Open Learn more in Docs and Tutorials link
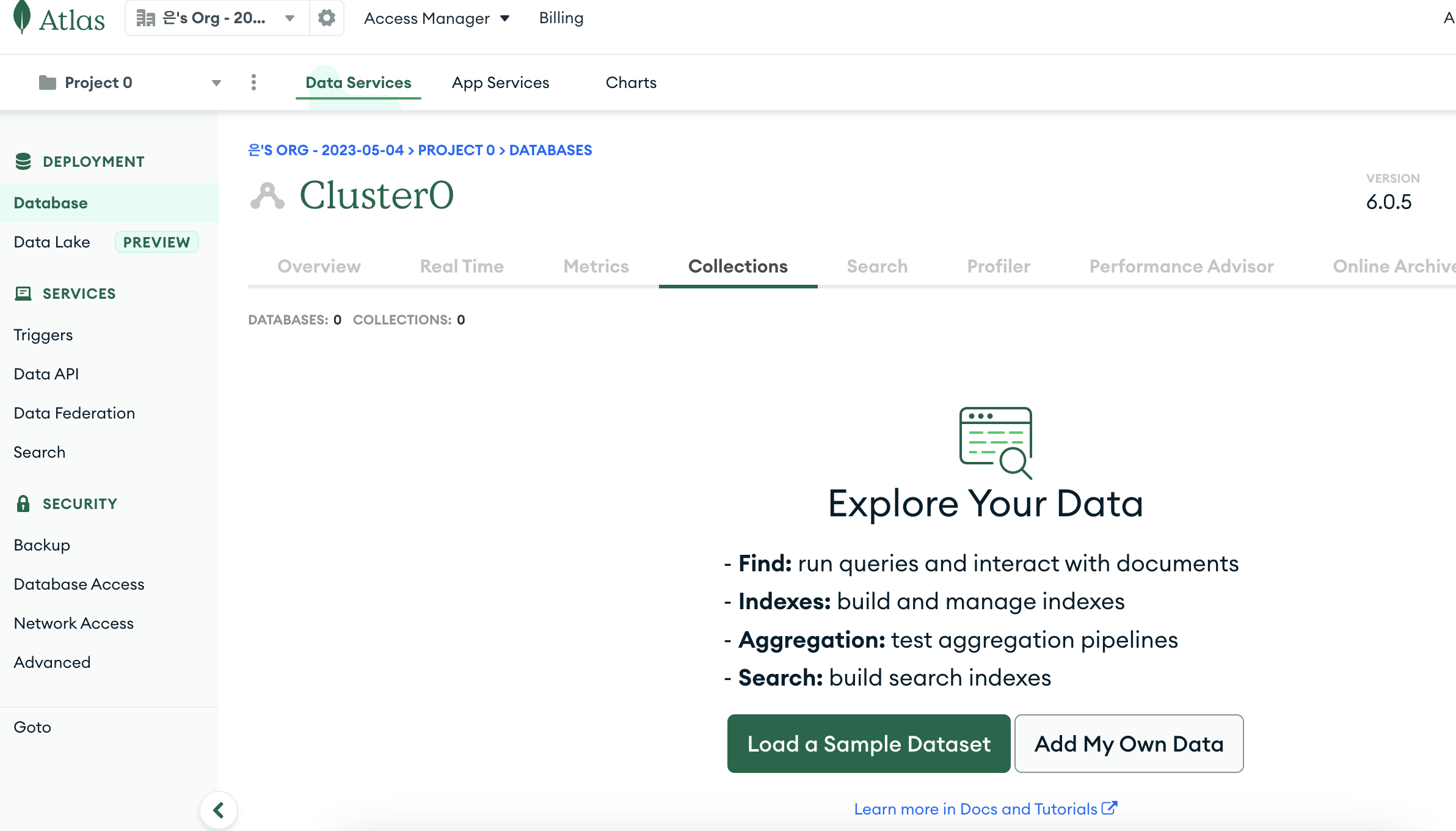The image size is (1456, 831). 986,809
